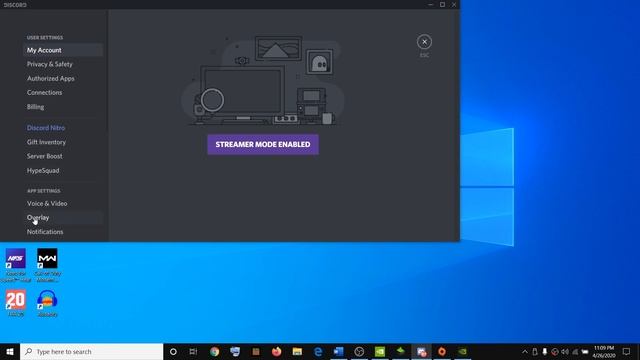Image resolution: width=640 pixels, height=360 pixels.
Task: Expand hidden system tray icons chevron
Action: (524, 351)
